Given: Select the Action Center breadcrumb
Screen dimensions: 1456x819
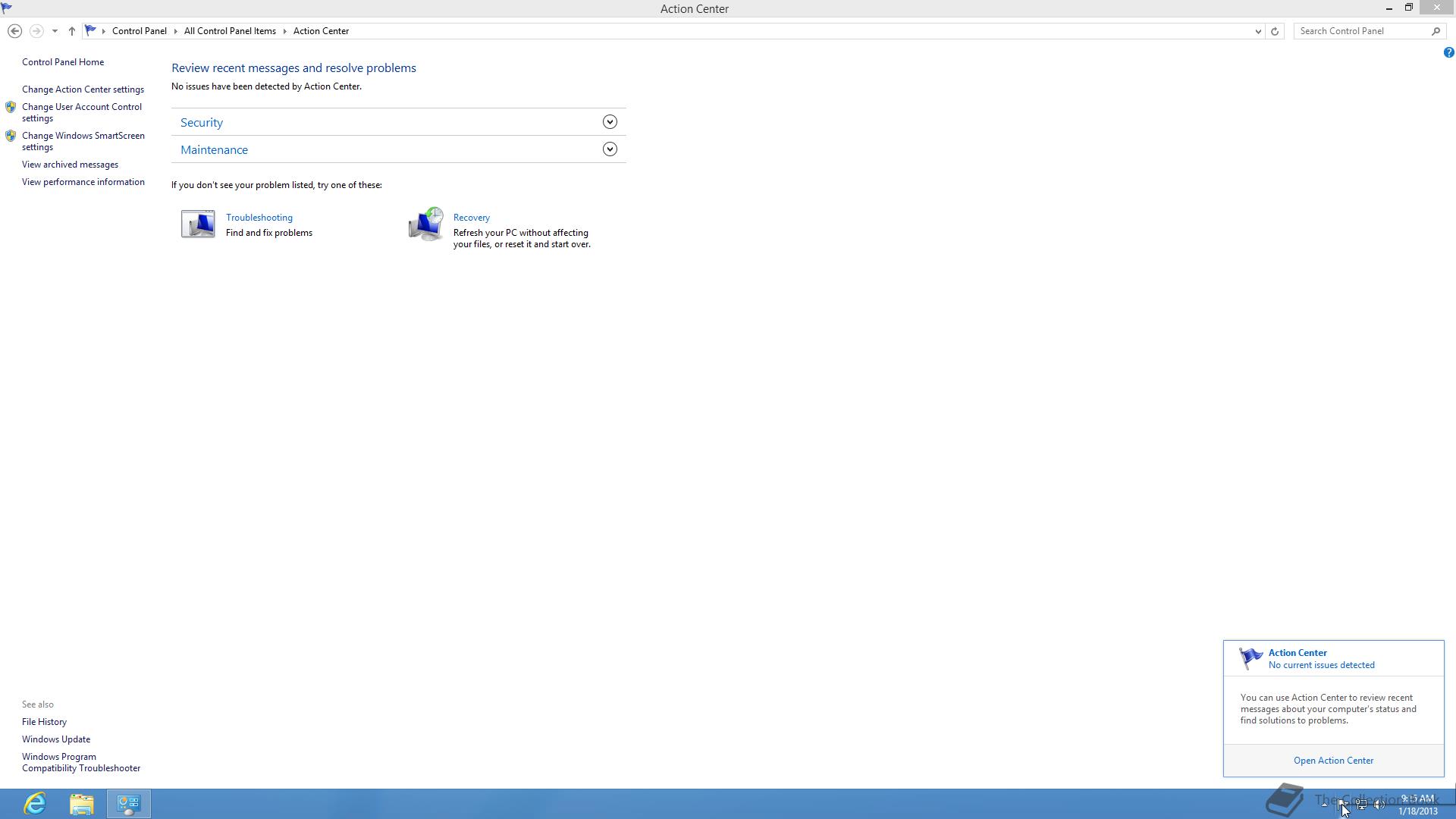Looking at the screenshot, I should coord(321,31).
